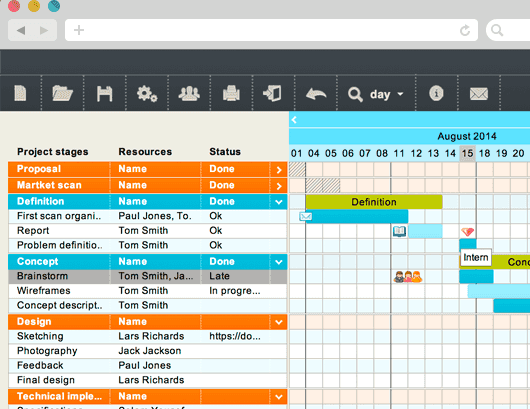Viewport: 530px width, 409px height.
Task: Open settings with the gears icon
Action: point(147,94)
